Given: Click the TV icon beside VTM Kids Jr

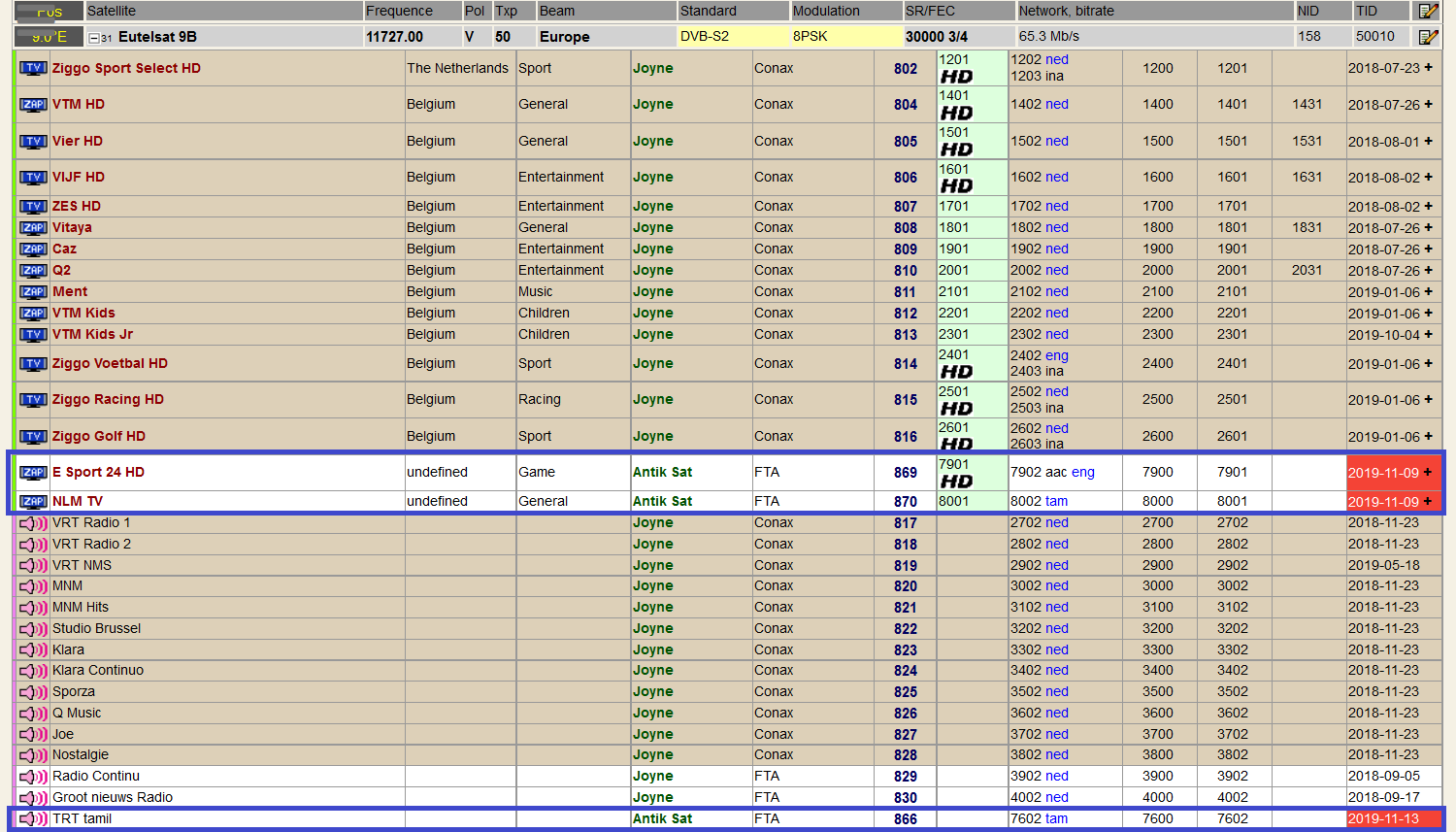Looking at the screenshot, I should pyautogui.click(x=34, y=334).
